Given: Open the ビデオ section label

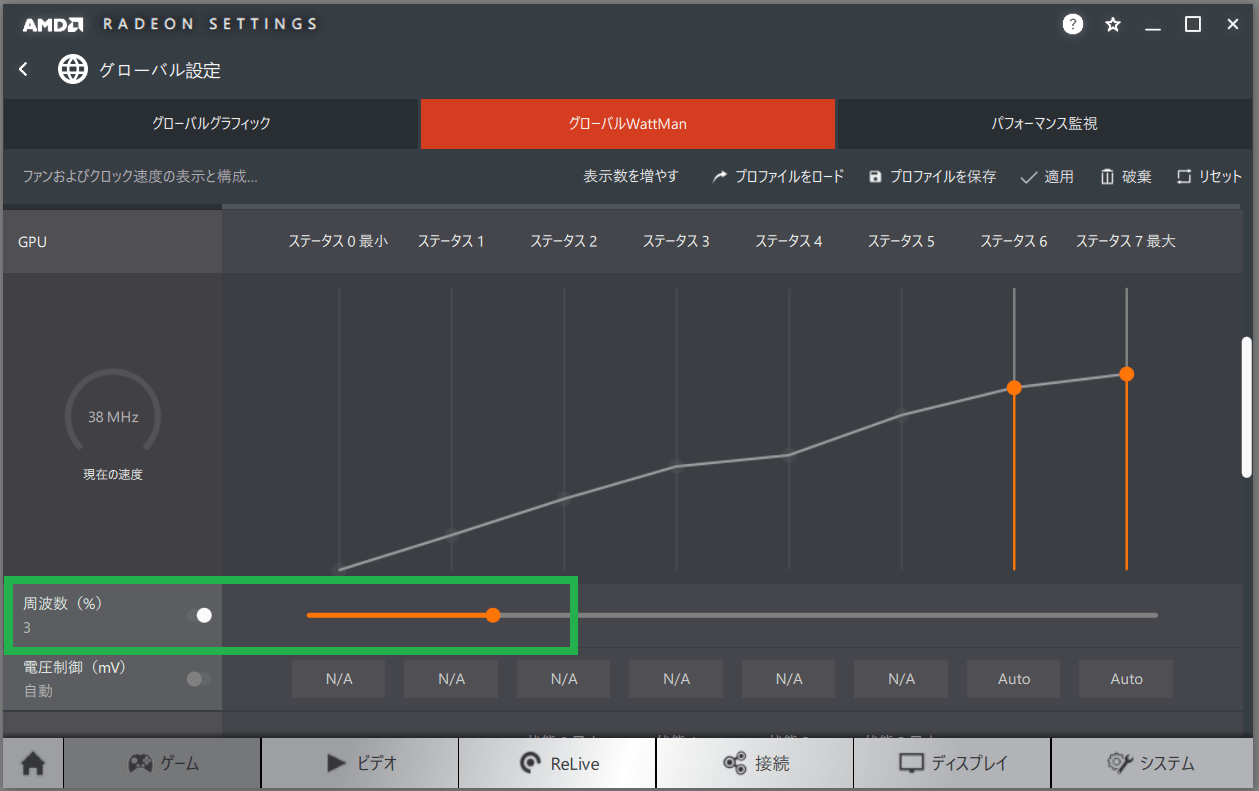Looking at the screenshot, I should tap(377, 764).
